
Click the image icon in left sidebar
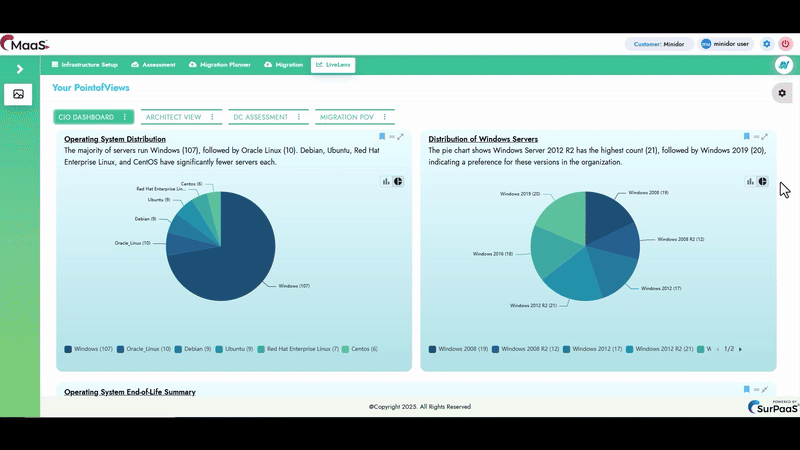point(18,94)
